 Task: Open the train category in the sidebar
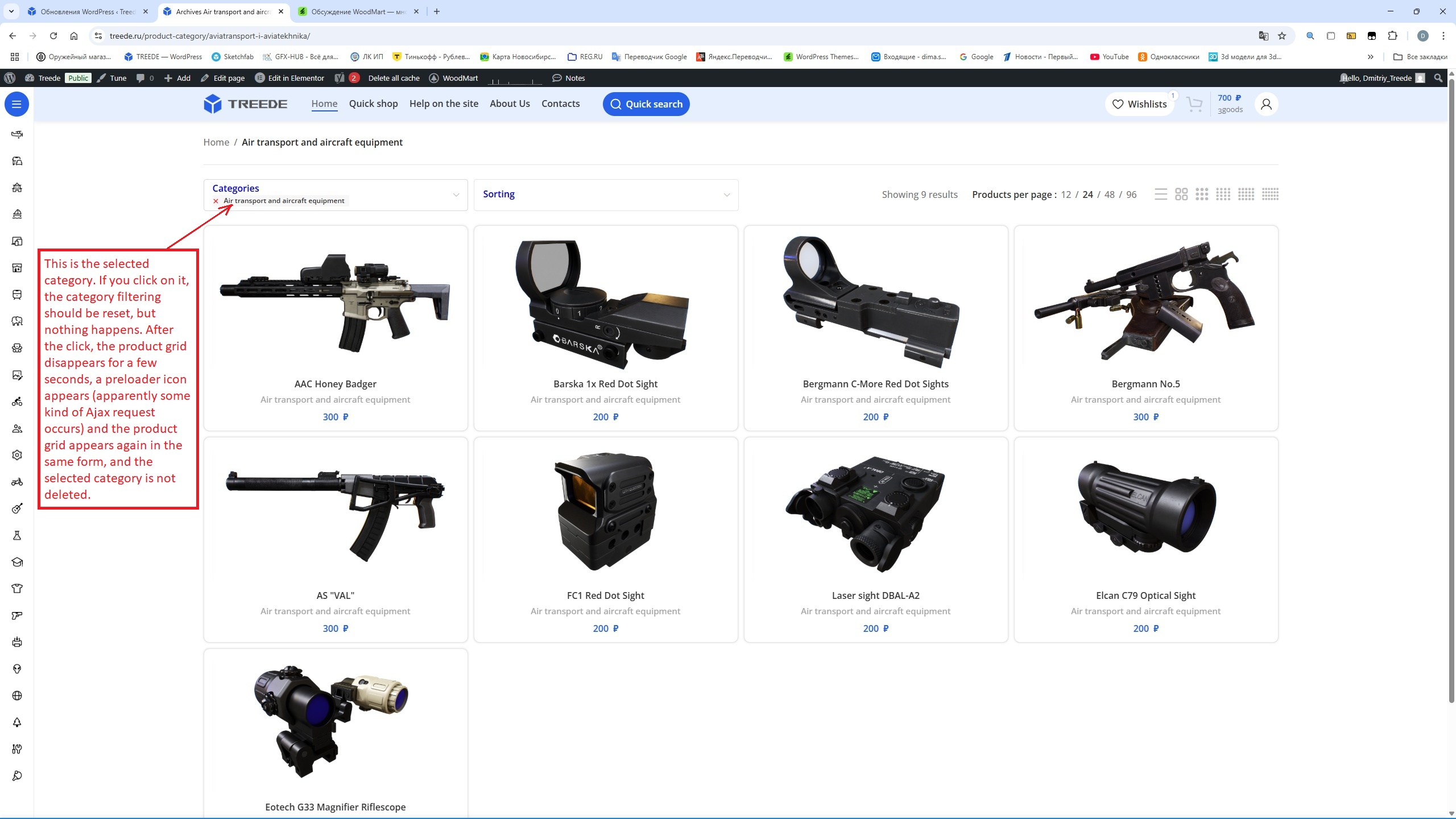click(x=17, y=295)
